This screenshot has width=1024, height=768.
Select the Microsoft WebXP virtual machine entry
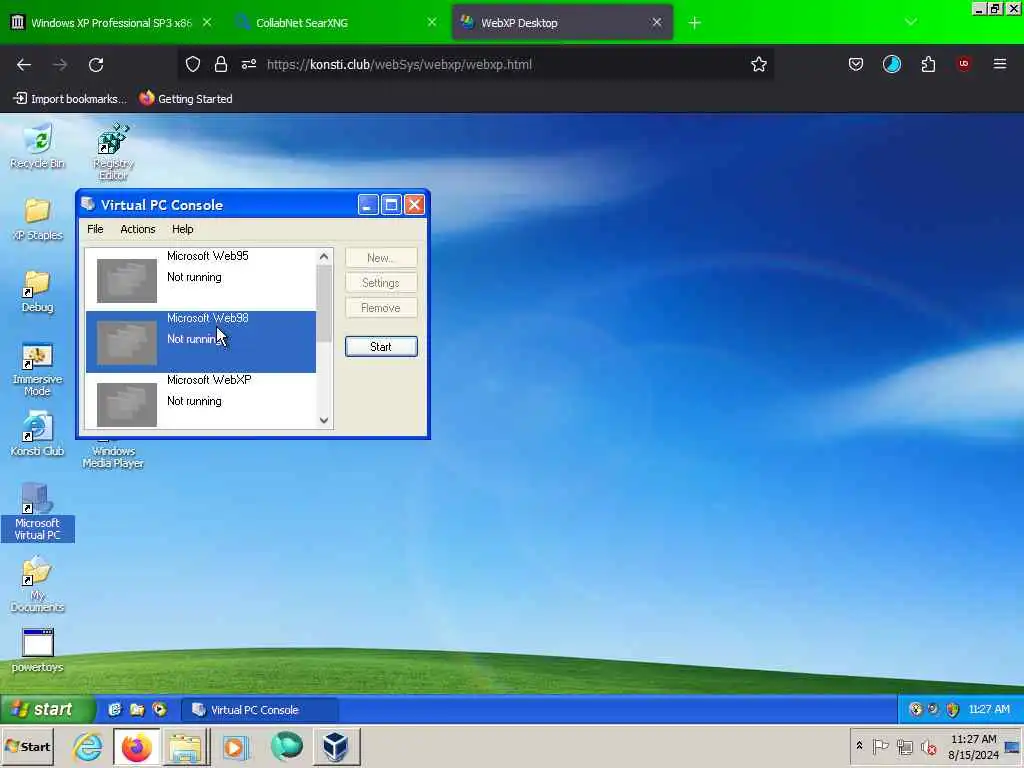(x=200, y=401)
